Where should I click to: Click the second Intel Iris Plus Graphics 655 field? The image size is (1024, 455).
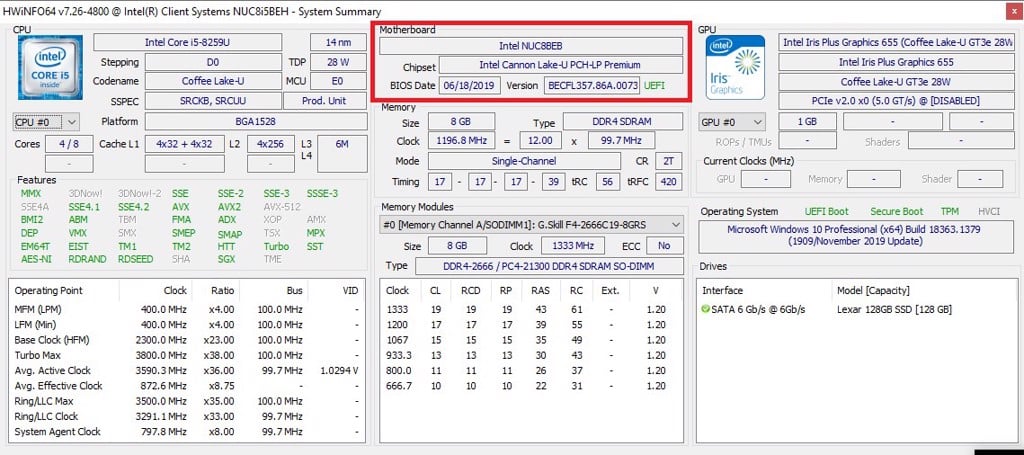[897, 62]
